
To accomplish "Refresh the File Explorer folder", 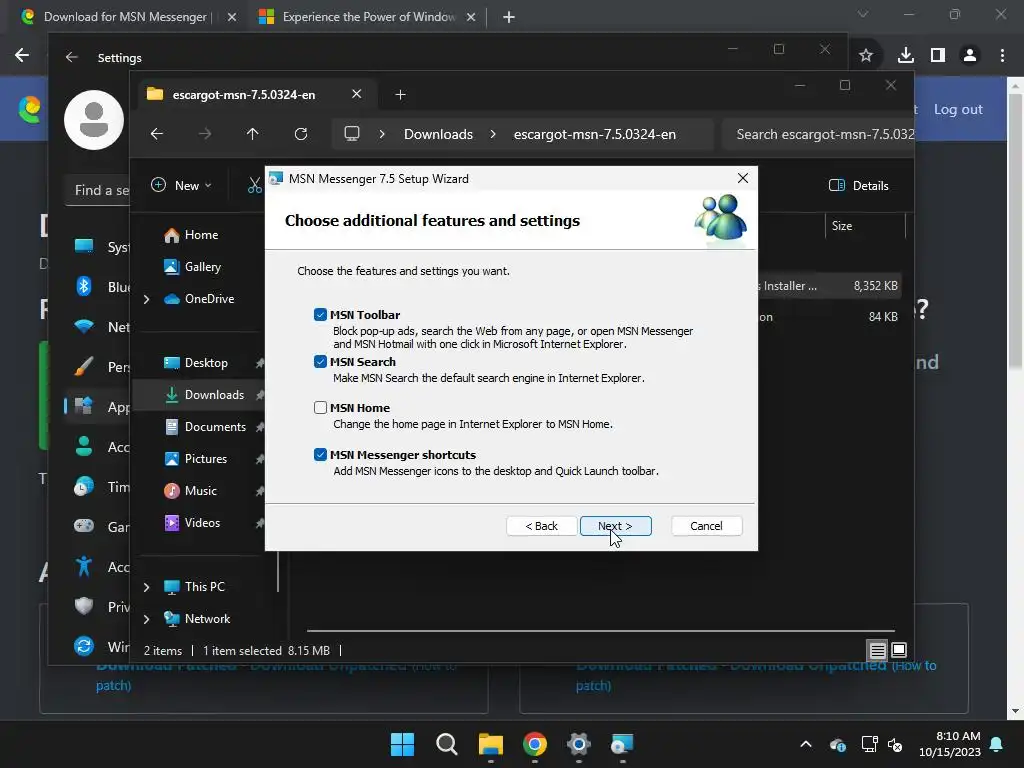I will 300,134.
